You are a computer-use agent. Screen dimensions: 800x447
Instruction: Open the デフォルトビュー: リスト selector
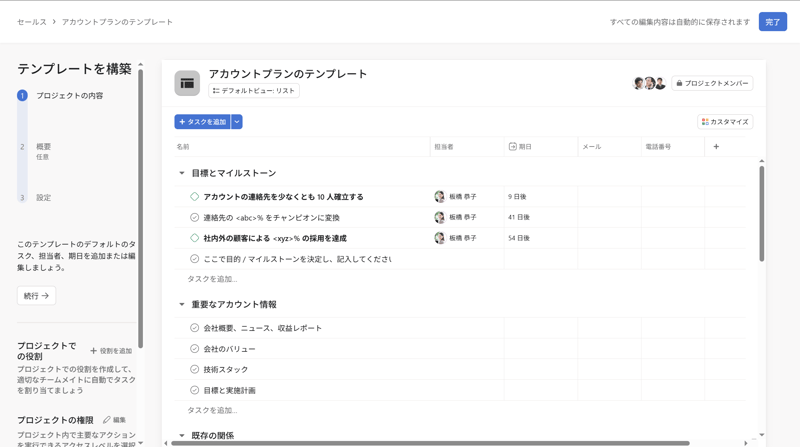click(254, 91)
